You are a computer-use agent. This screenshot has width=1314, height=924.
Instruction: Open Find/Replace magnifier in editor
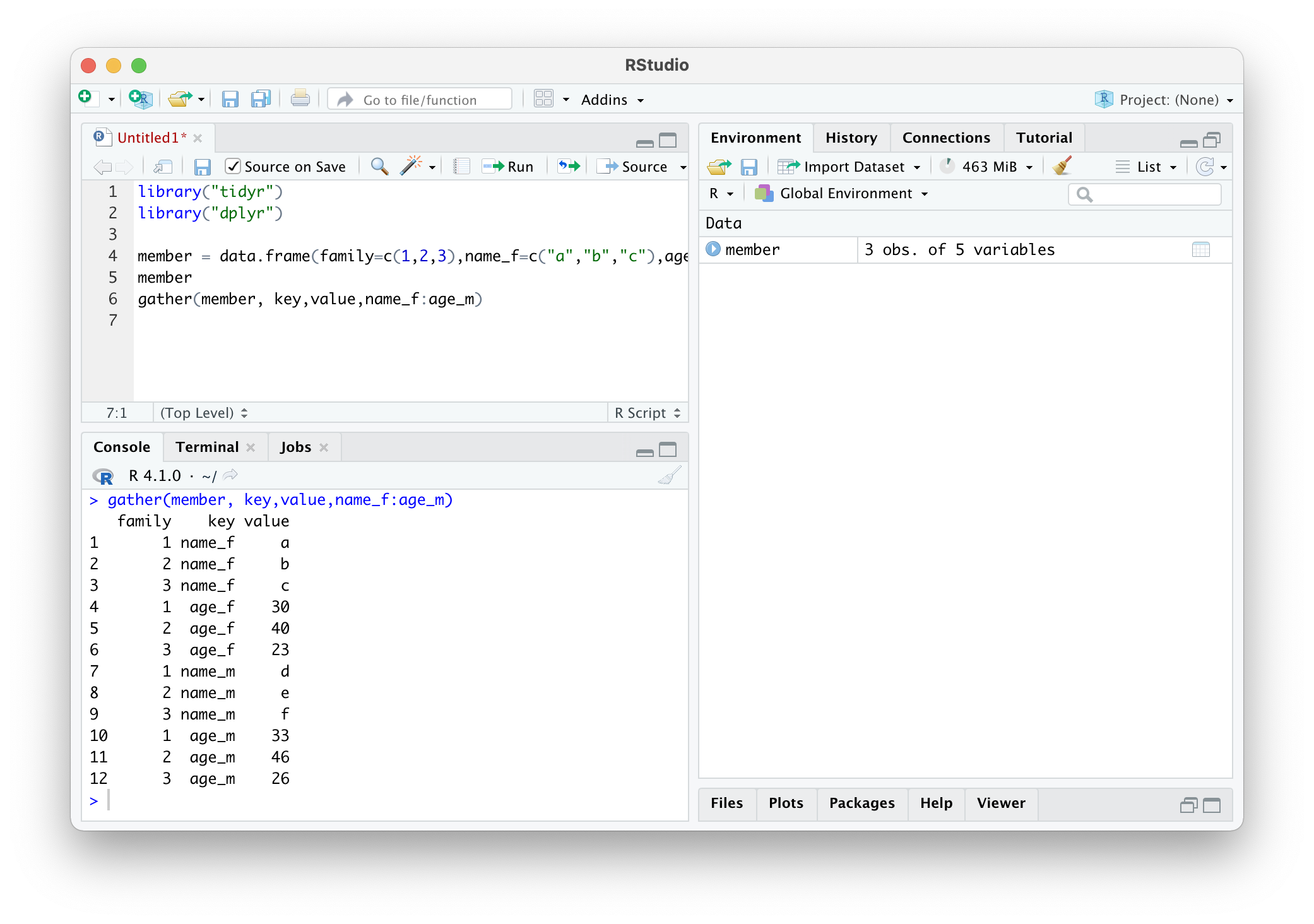coord(379,166)
